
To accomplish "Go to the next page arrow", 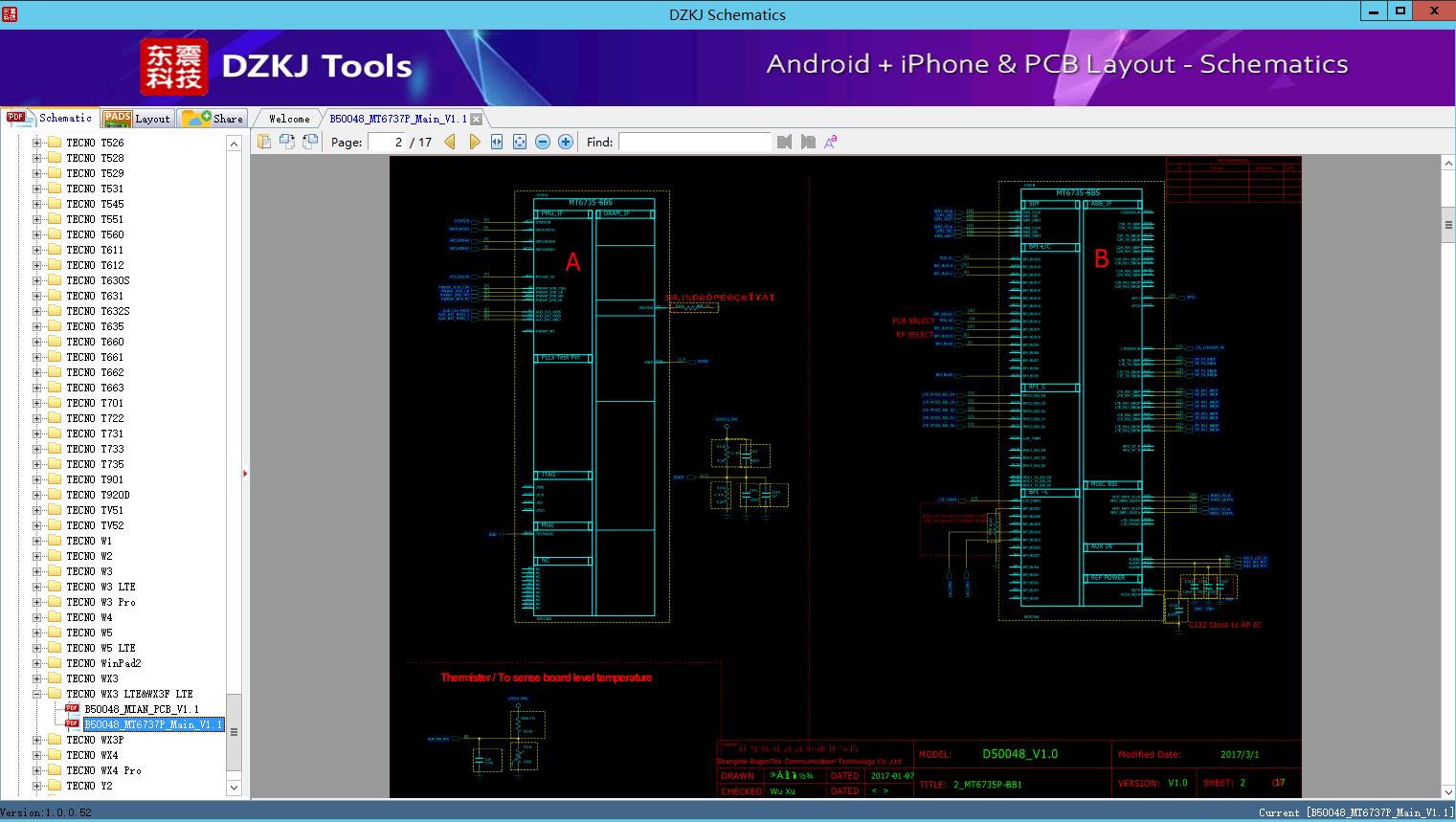I will pos(474,142).
